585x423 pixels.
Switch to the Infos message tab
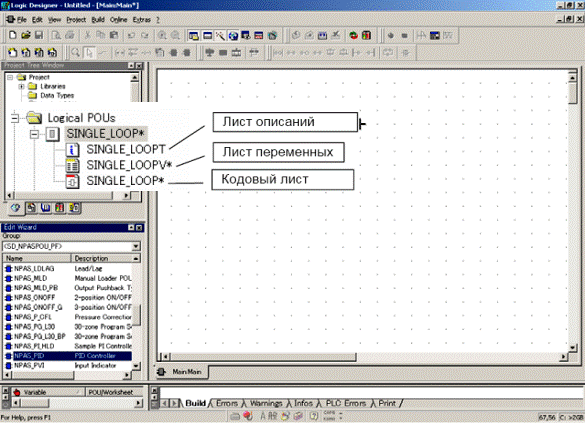pyautogui.click(x=303, y=403)
